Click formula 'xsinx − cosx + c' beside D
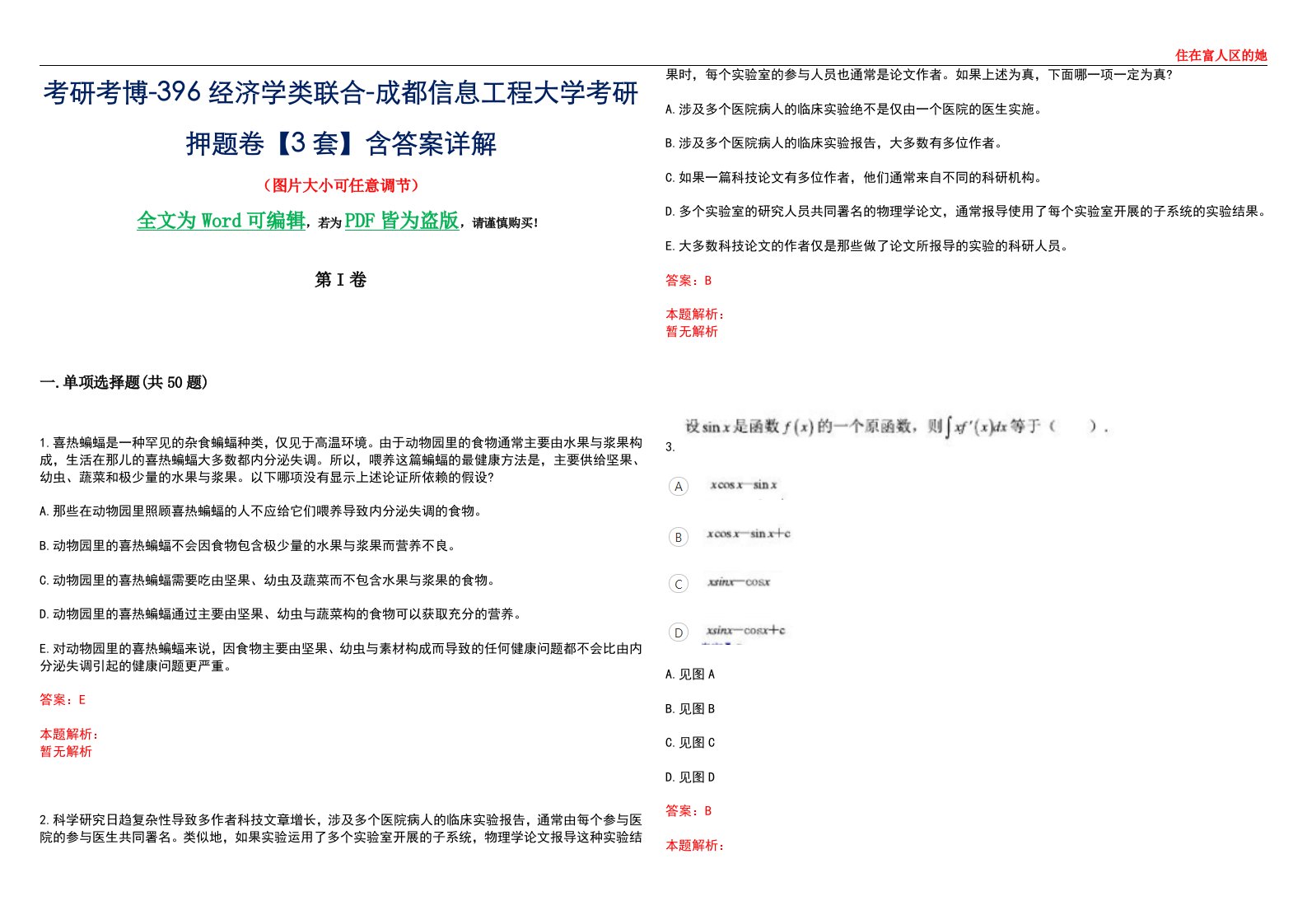 746,631
